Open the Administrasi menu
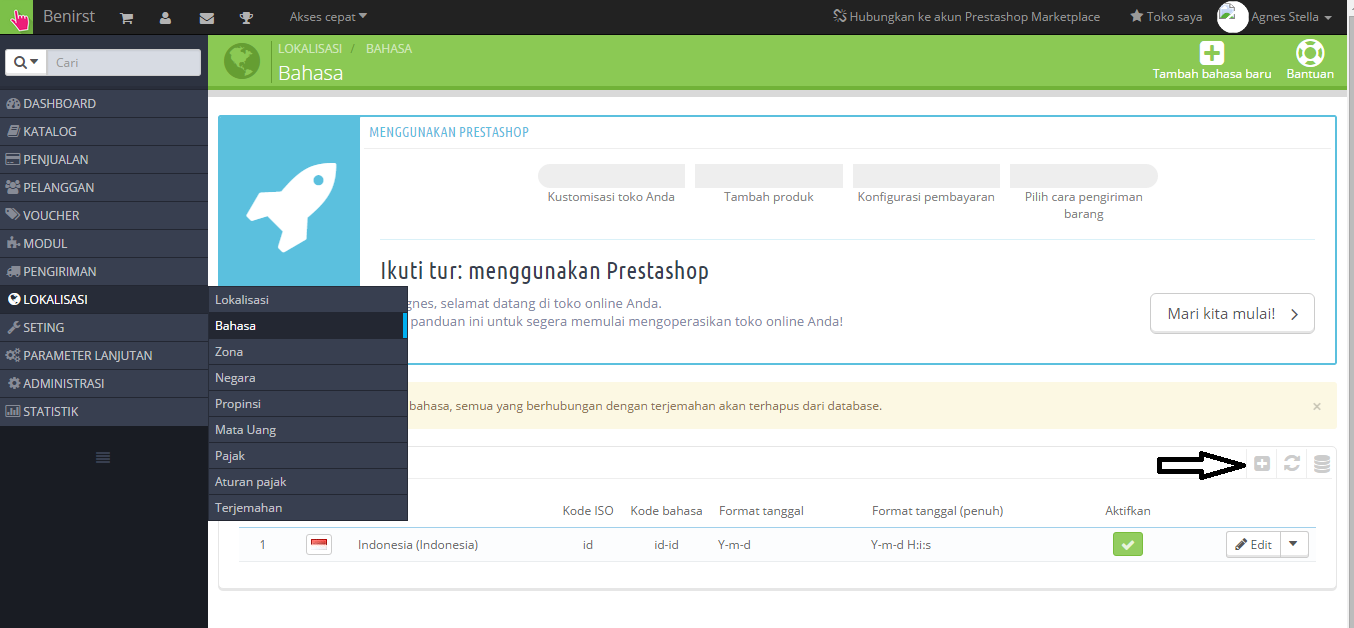 coord(104,383)
